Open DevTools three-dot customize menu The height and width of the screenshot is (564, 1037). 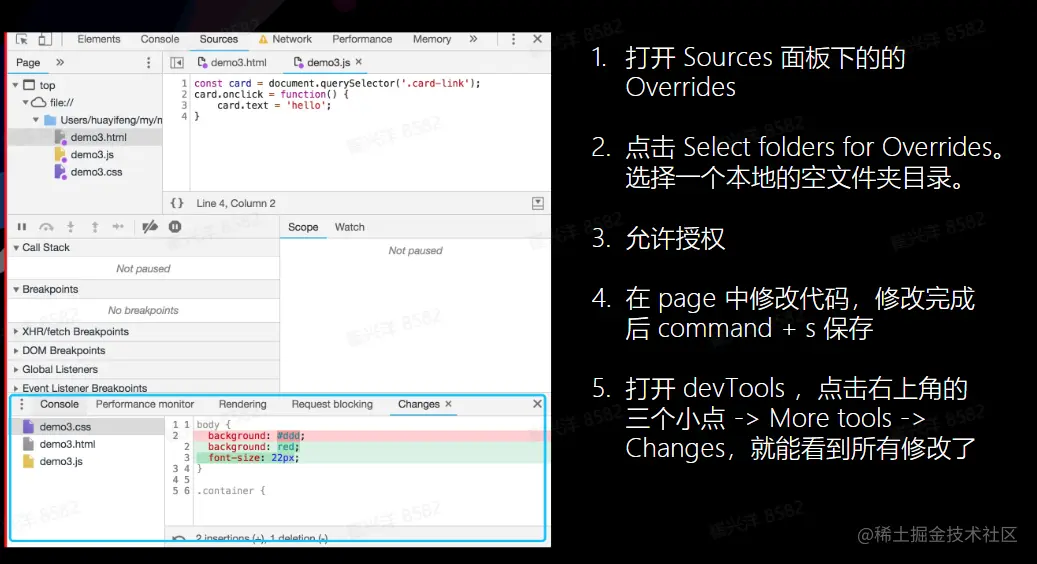coord(513,39)
